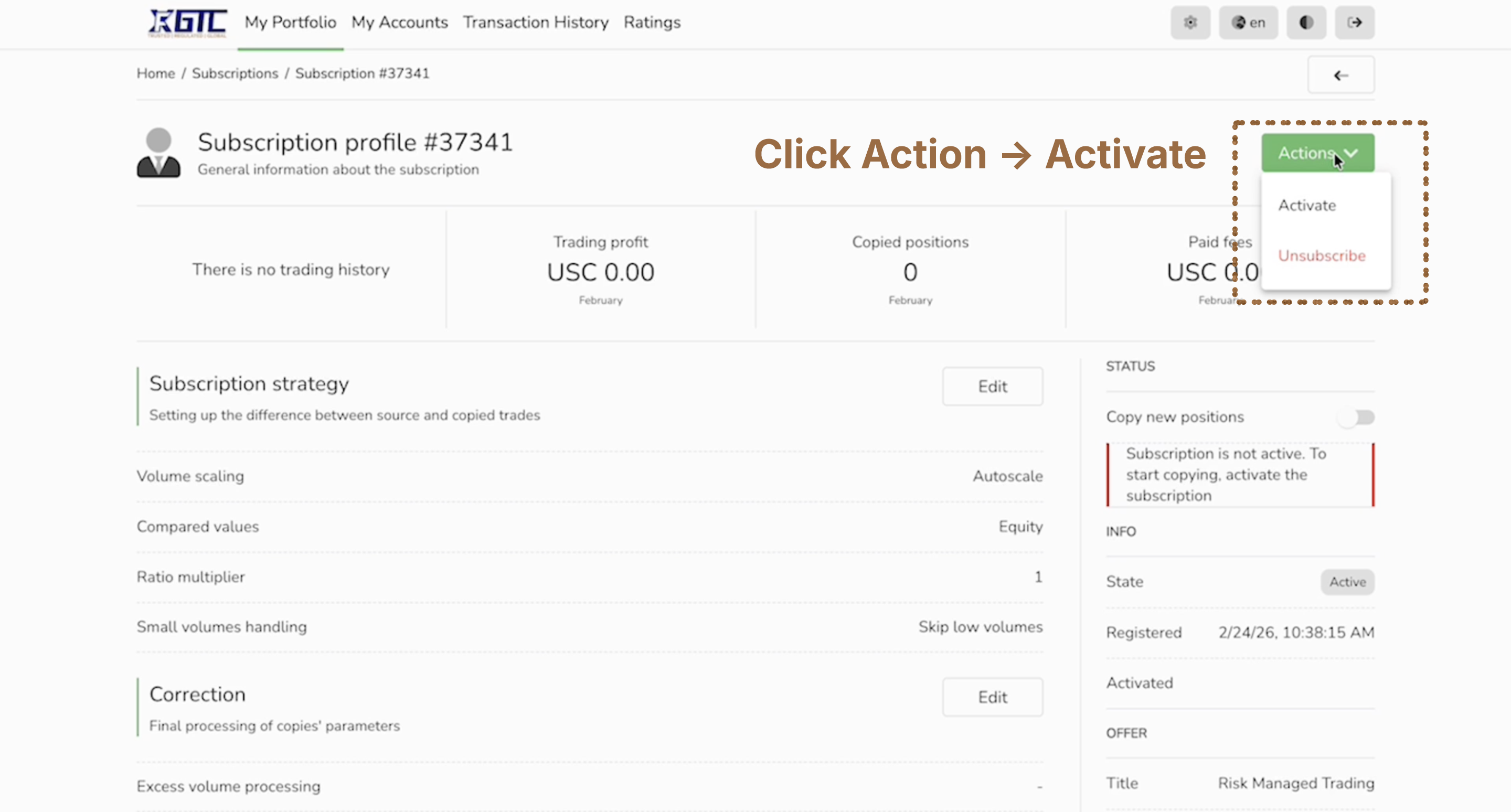Click the Copy new positions slider control
The image size is (1511, 812).
click(1356, 418)
